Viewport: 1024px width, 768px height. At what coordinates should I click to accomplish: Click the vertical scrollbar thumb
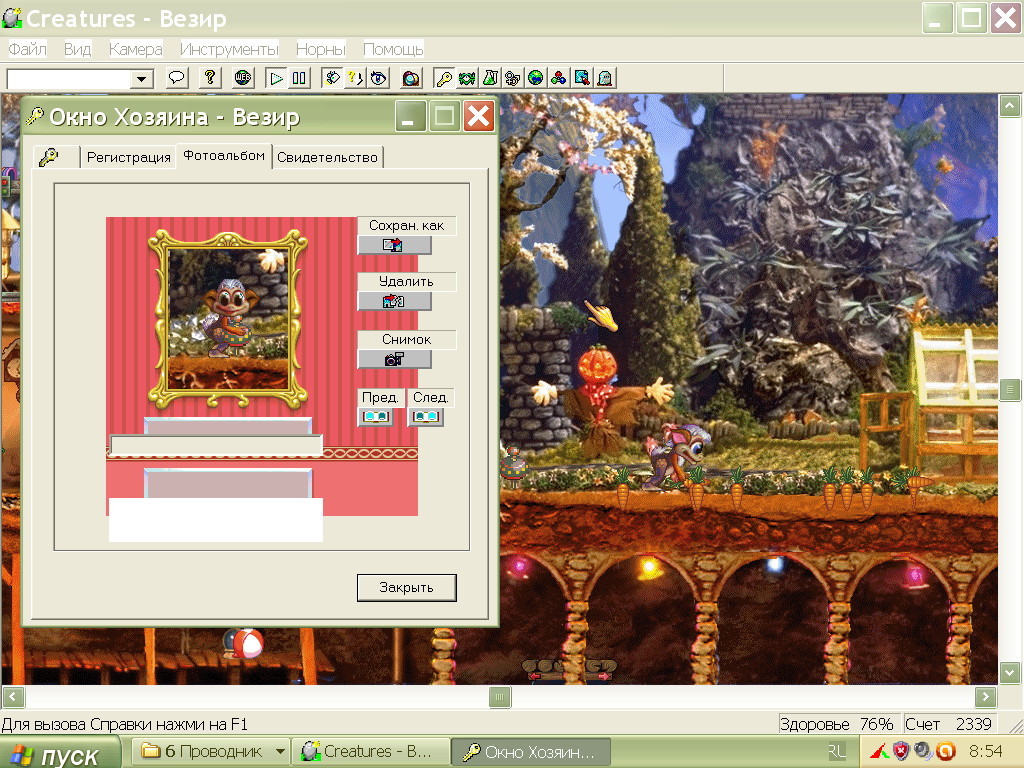click(1010, 390)
